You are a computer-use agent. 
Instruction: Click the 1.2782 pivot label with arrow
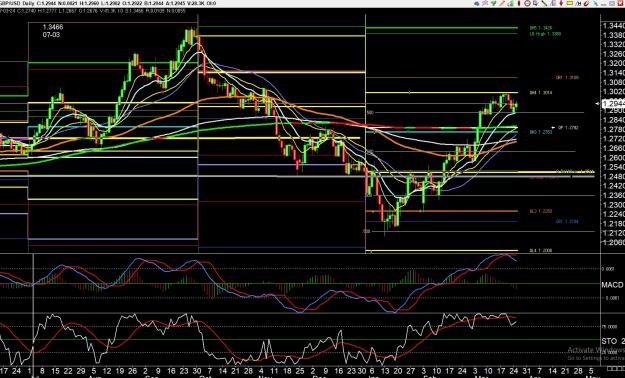point(568,128)
